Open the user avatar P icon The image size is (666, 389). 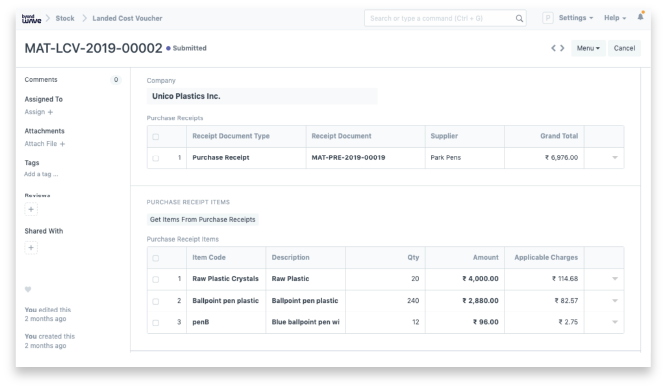click(x=547, y=18)
